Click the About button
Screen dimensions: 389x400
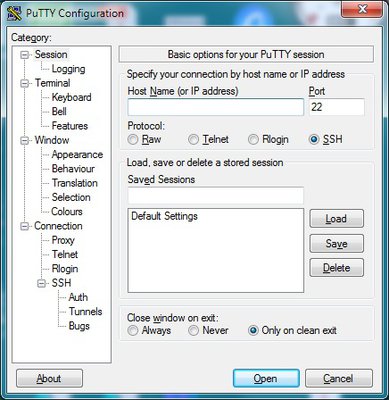pos(49,378)
